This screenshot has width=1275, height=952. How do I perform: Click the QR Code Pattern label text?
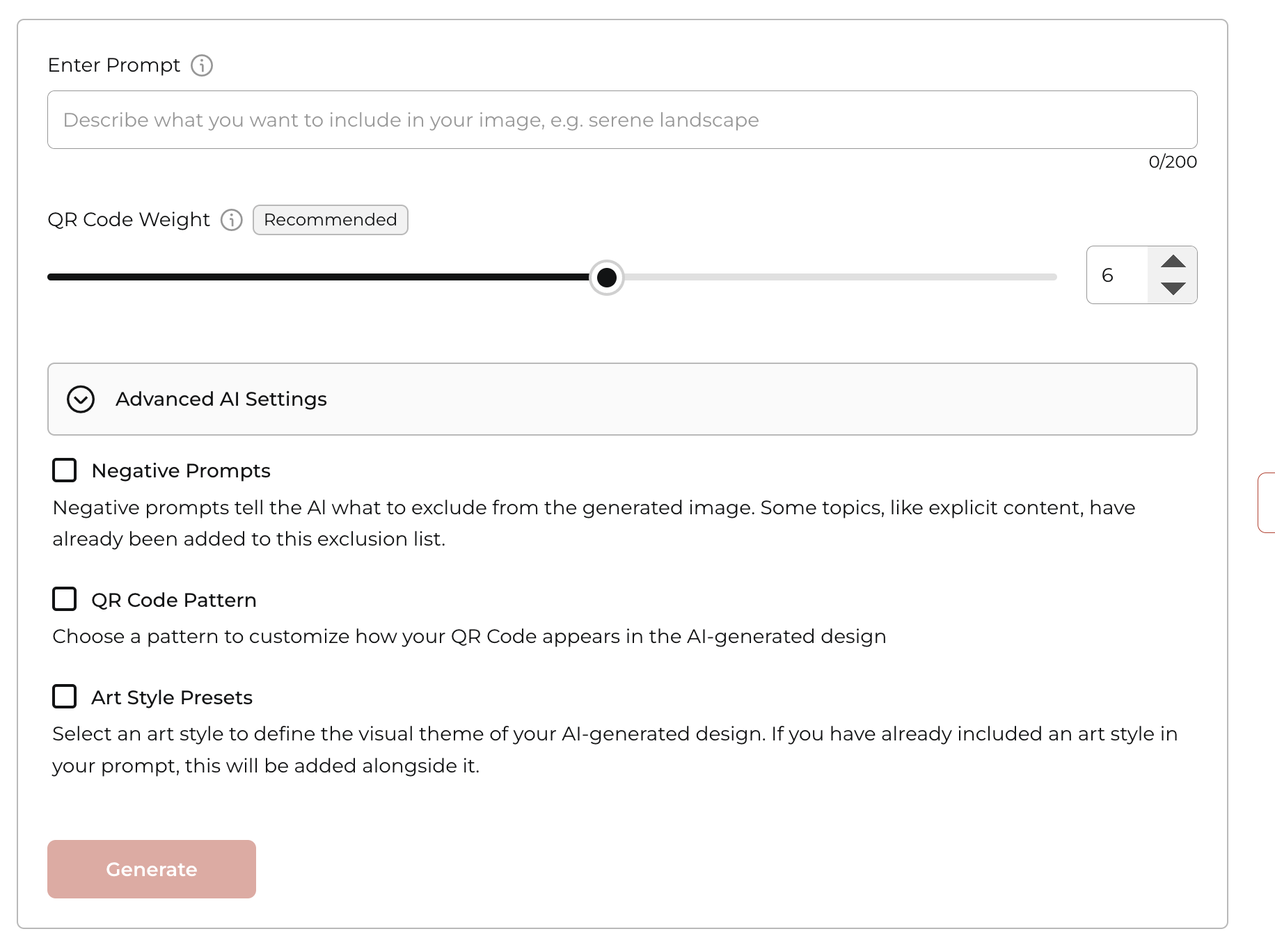(x=174, y=600)
